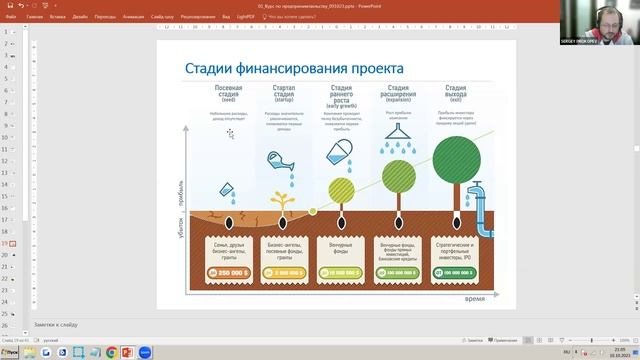Open the Слайд-шоу ribbon tab

pyautogui.click(x=162, y=17)
